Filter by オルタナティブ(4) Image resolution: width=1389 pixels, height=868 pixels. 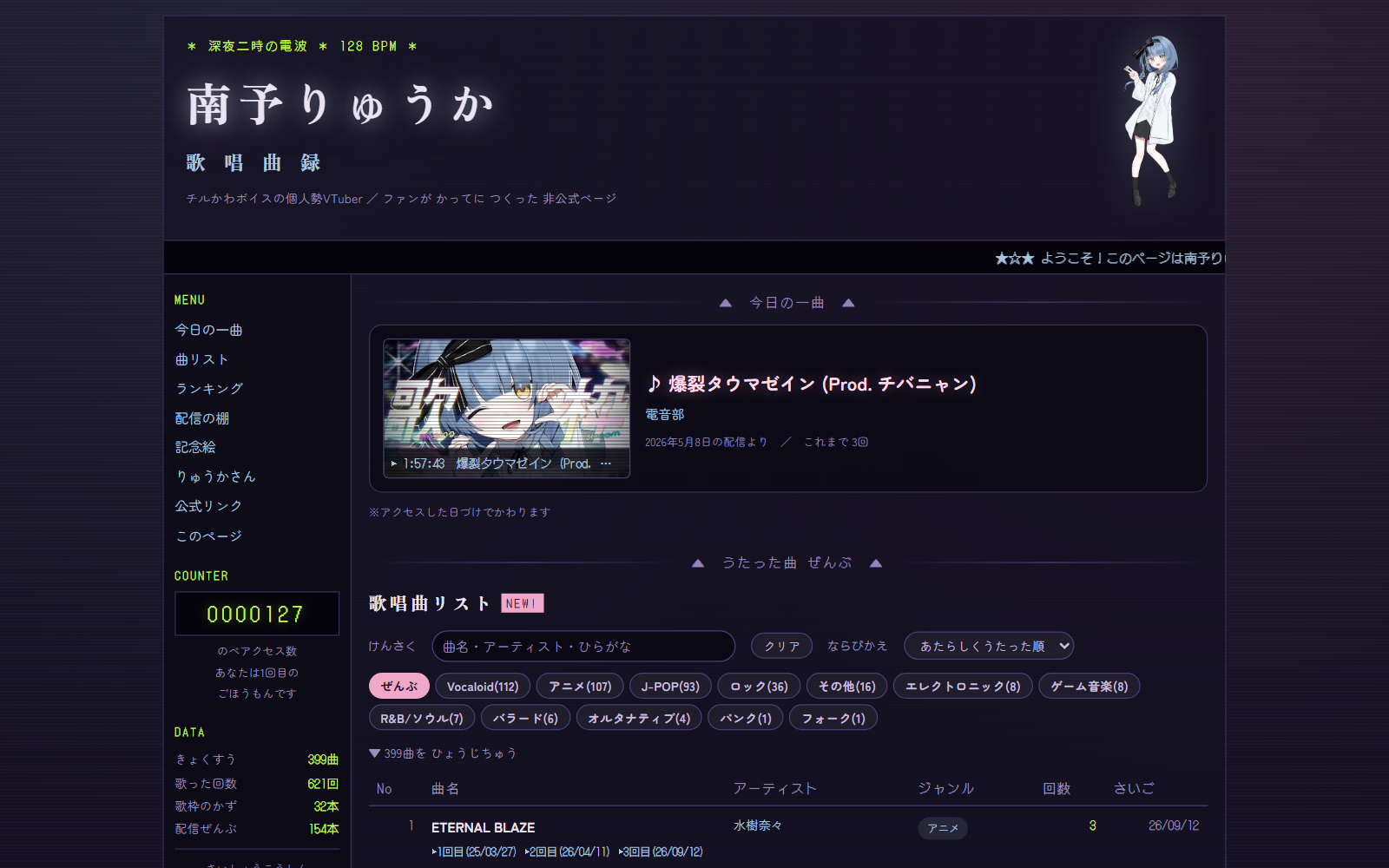(x=639, y=718)
